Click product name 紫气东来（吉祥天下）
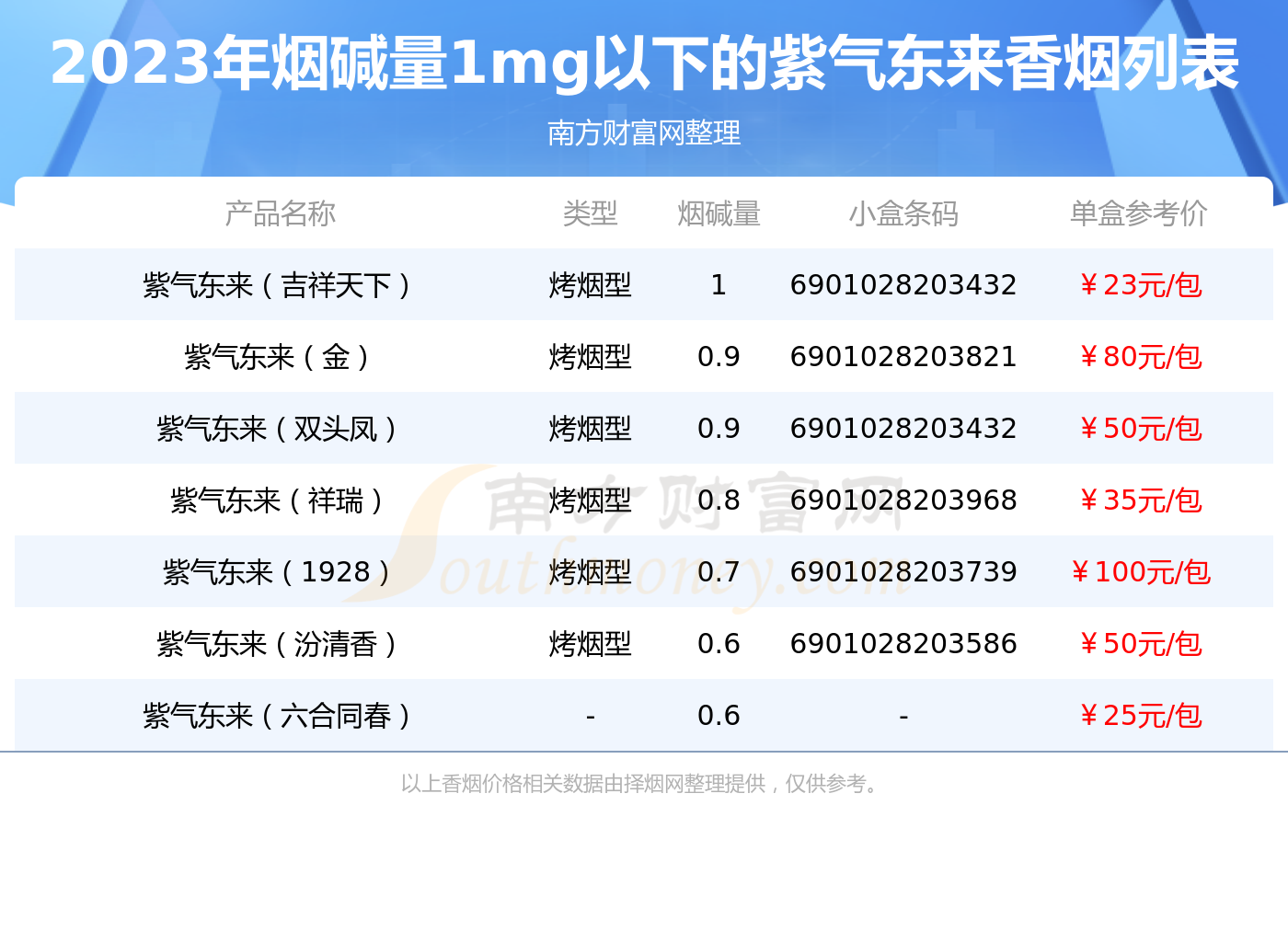The image size is (1288, 943). 277,285
